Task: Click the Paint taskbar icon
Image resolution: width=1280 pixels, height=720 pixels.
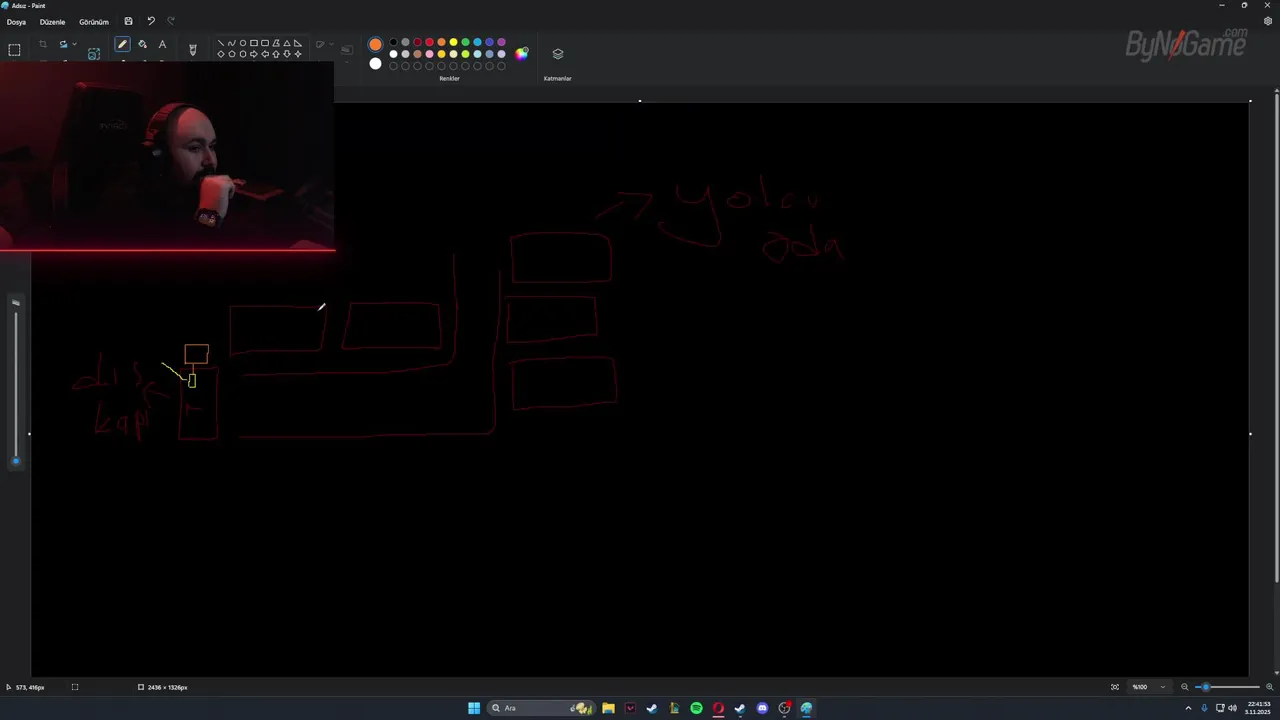Action: coord(806,708)
